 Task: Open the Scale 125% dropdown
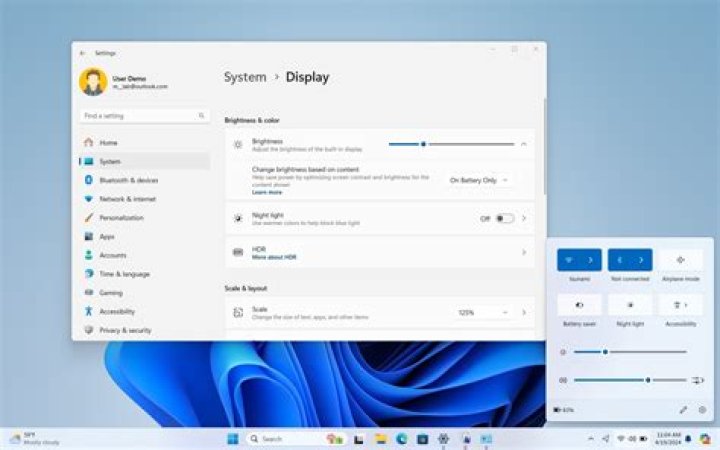point(479,312)
